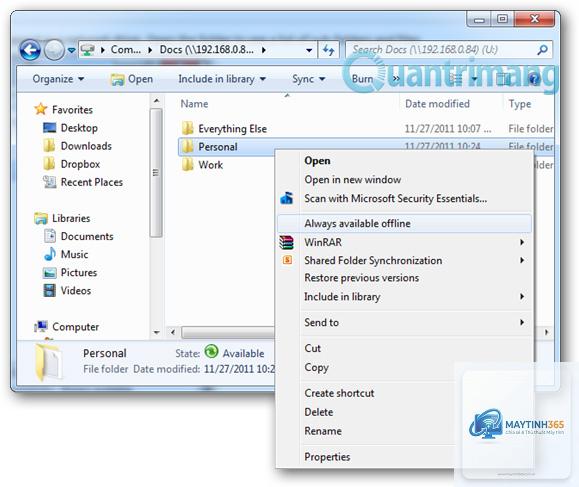Click the WinRAR books icon
This screenshot has width=579, height=487.
[x=287, y=242]
